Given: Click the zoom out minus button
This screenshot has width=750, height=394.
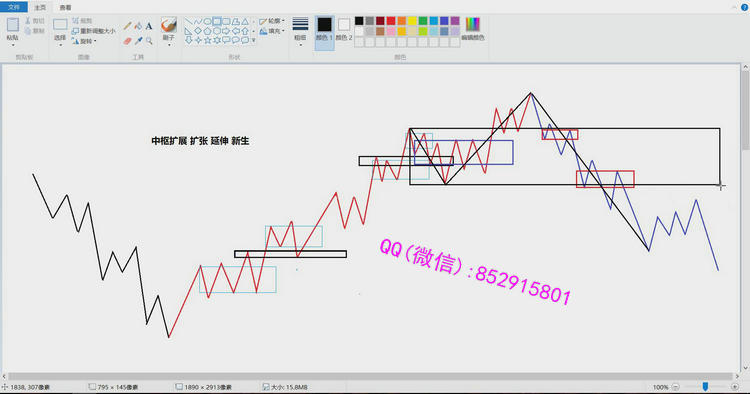Looking at the screenshot, I should click(675, 387).
